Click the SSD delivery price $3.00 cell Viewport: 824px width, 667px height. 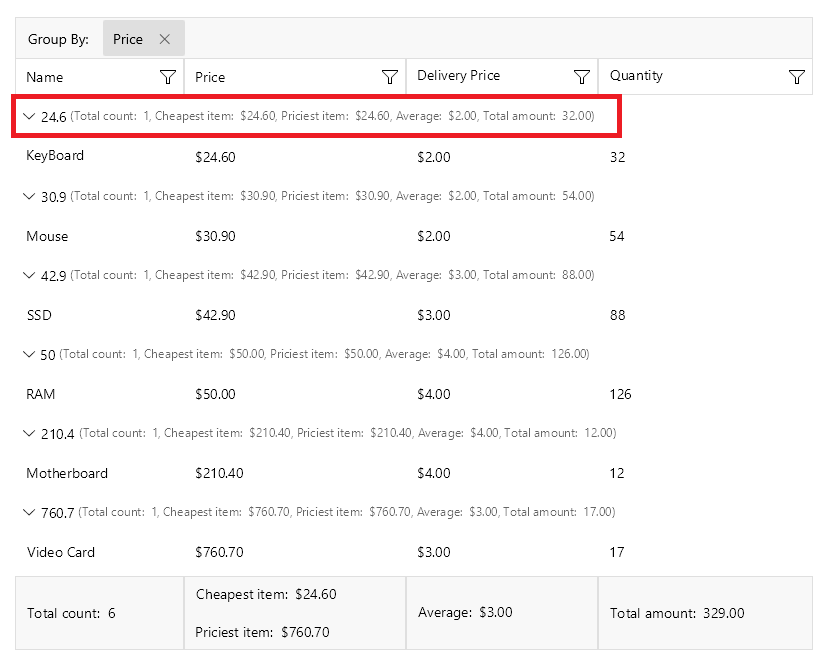[434, 315]
